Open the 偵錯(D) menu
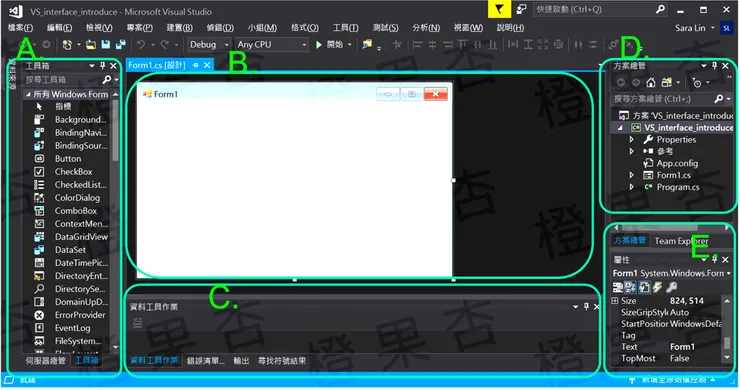 coord(220,28)
